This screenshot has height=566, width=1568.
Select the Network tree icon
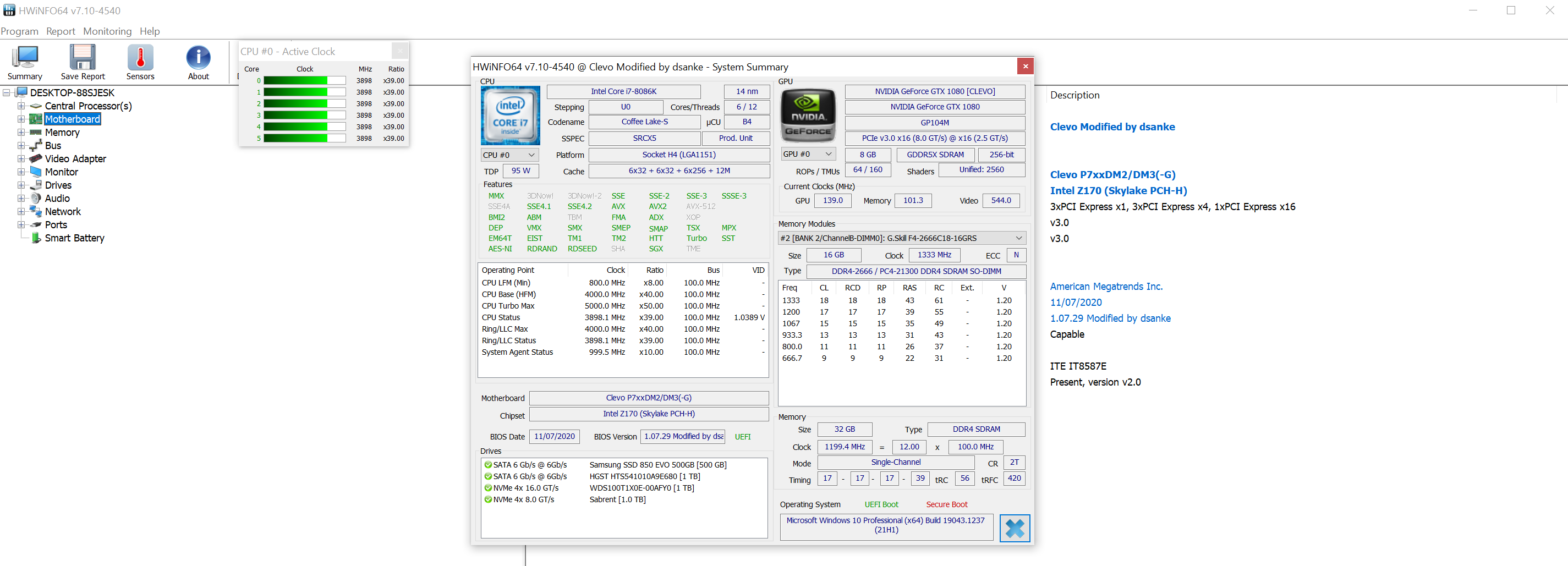(x=36, y=211)
